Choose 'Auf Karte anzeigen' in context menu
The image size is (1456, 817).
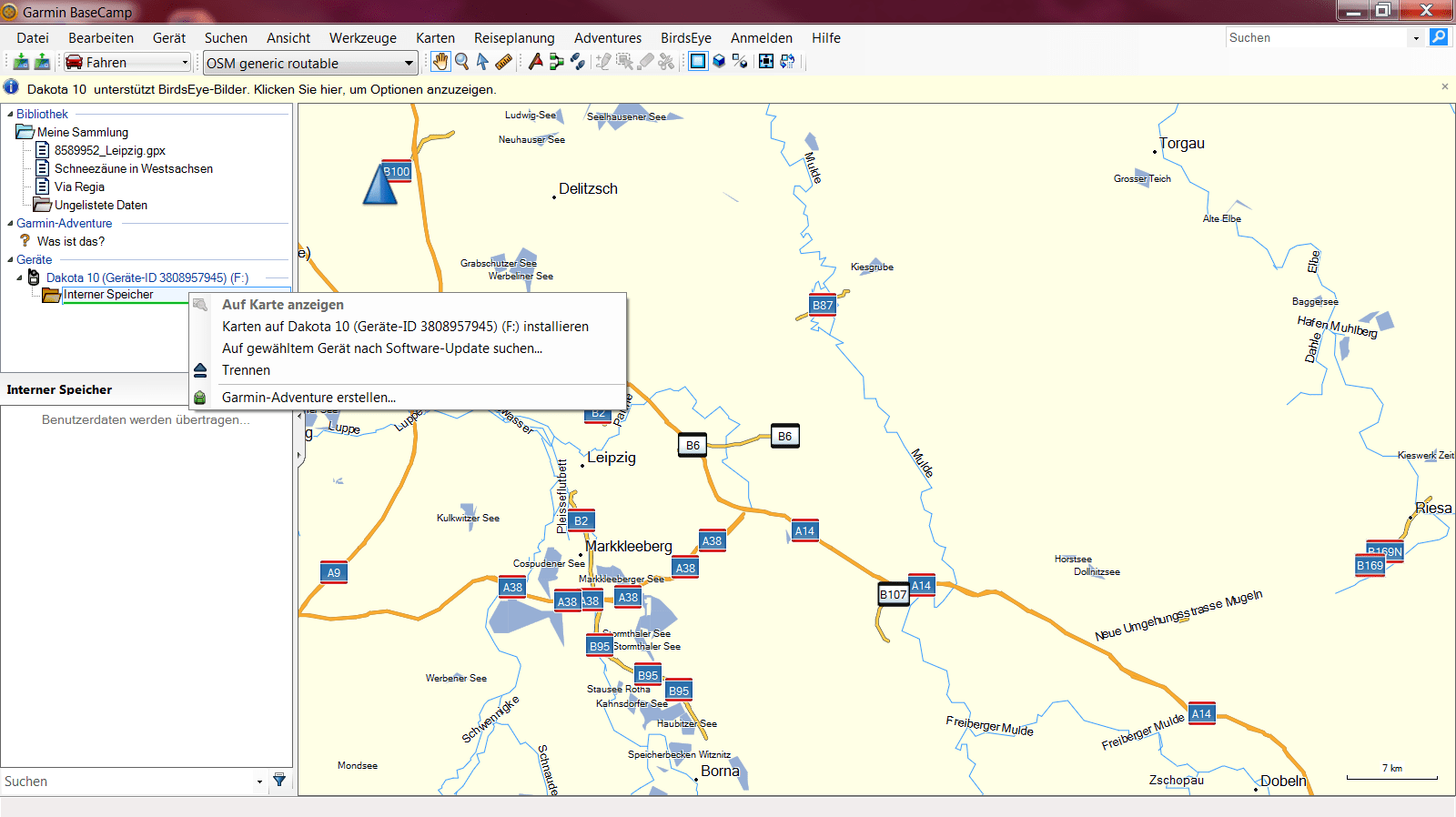(x=408, y=305)
